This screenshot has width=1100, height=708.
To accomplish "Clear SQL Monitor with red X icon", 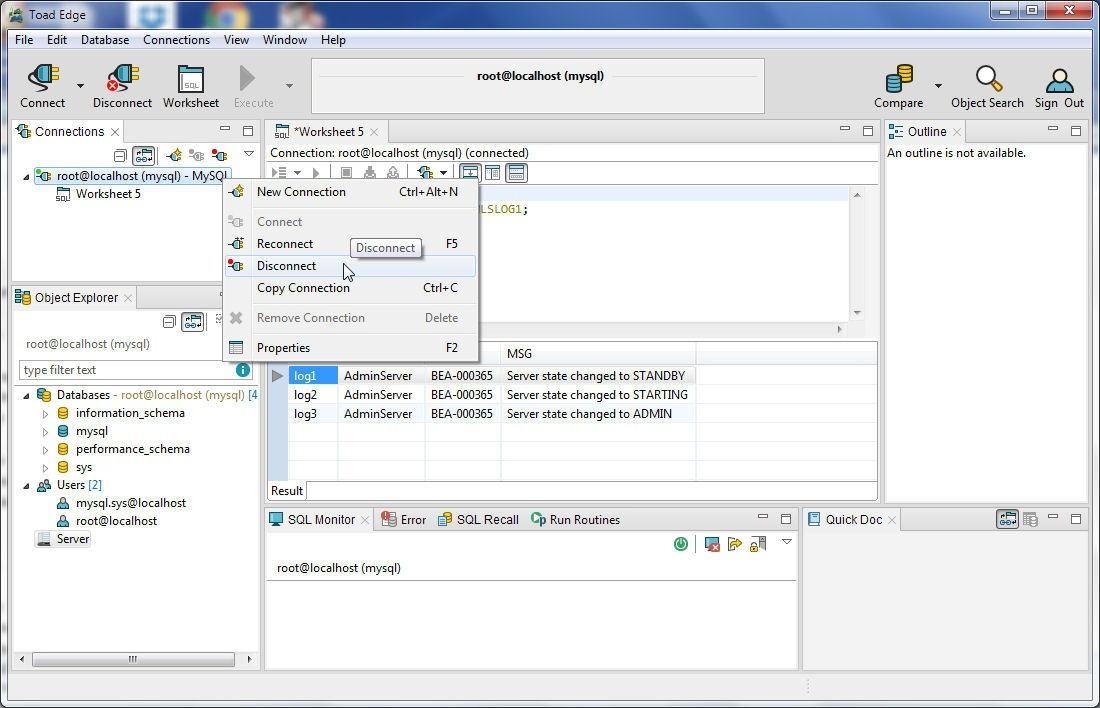I will [x=712, y=545].
